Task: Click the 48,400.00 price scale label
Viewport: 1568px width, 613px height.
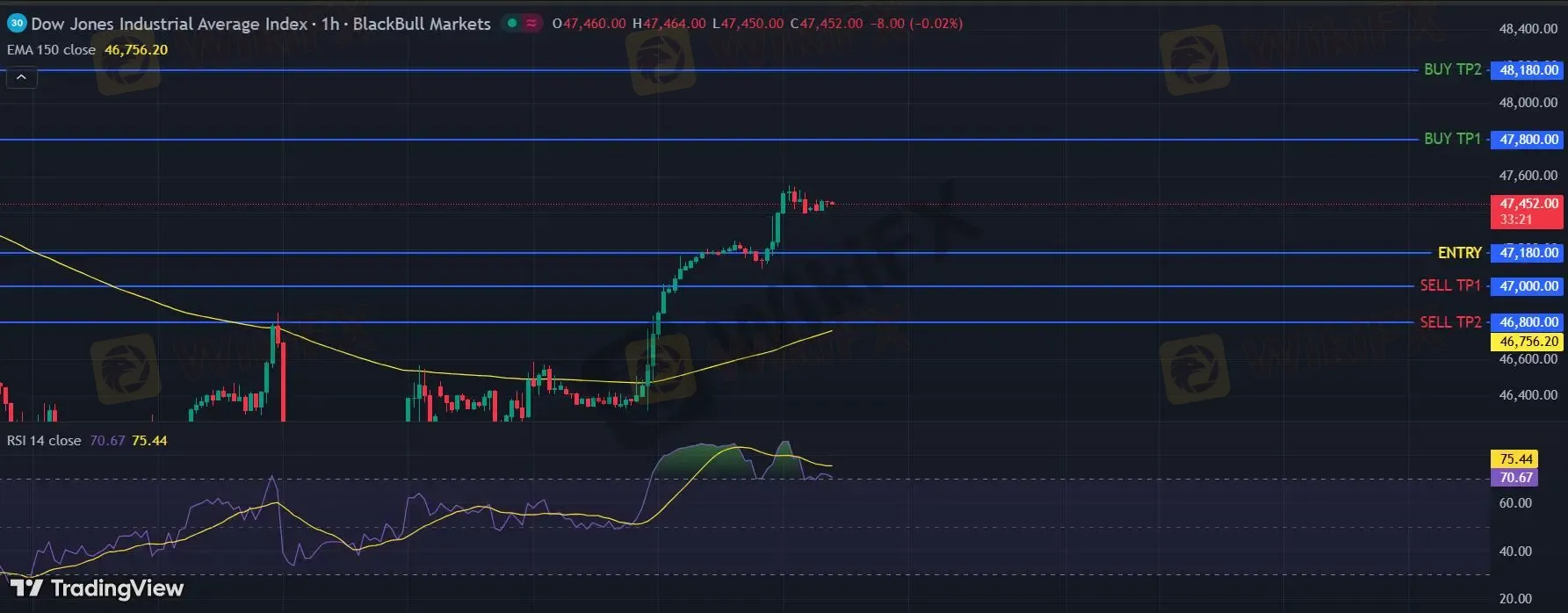Action: pyautogui.click(x=1528, y=29)
